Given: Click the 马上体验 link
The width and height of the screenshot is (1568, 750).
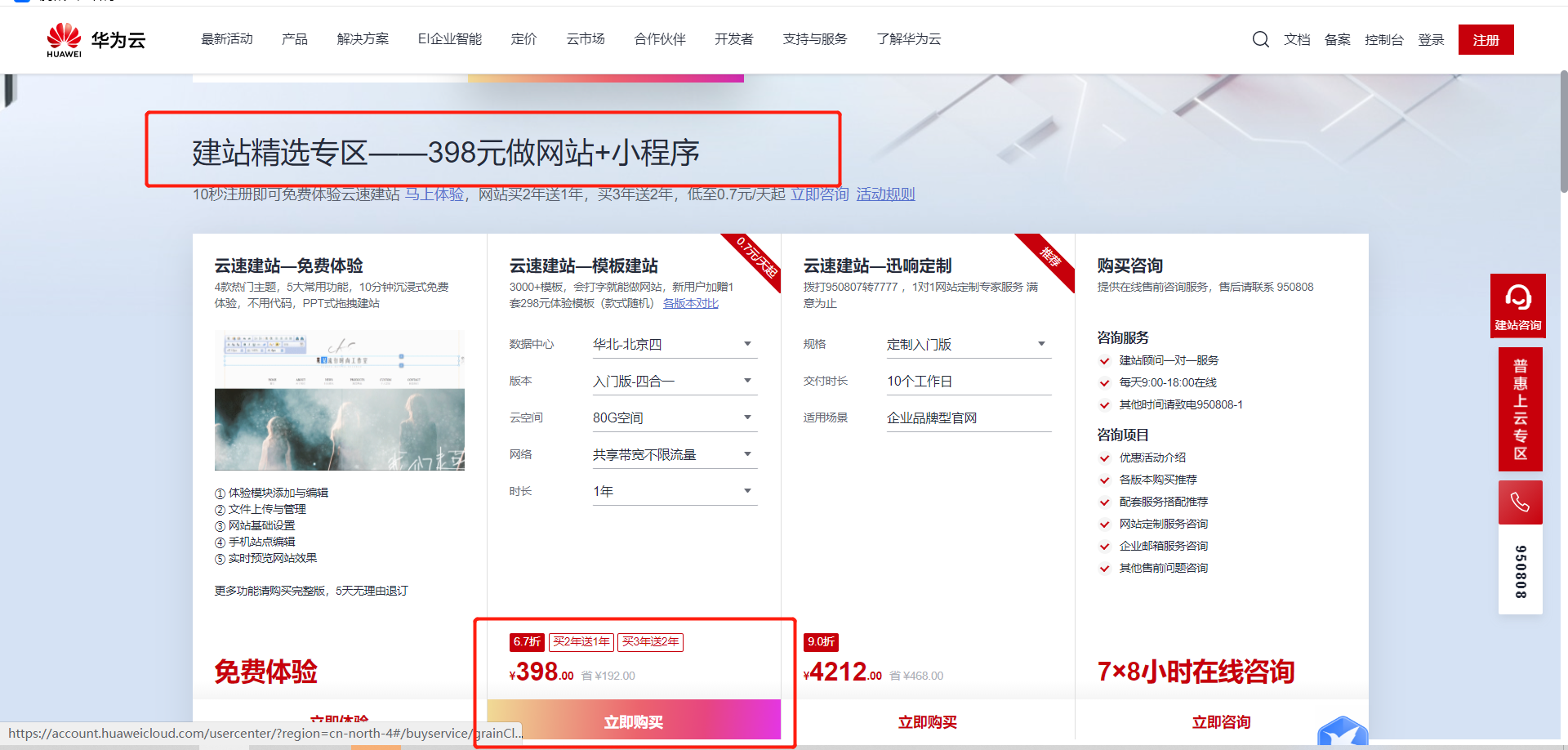Looking at the screenshot, I should (x=434, y=194).
